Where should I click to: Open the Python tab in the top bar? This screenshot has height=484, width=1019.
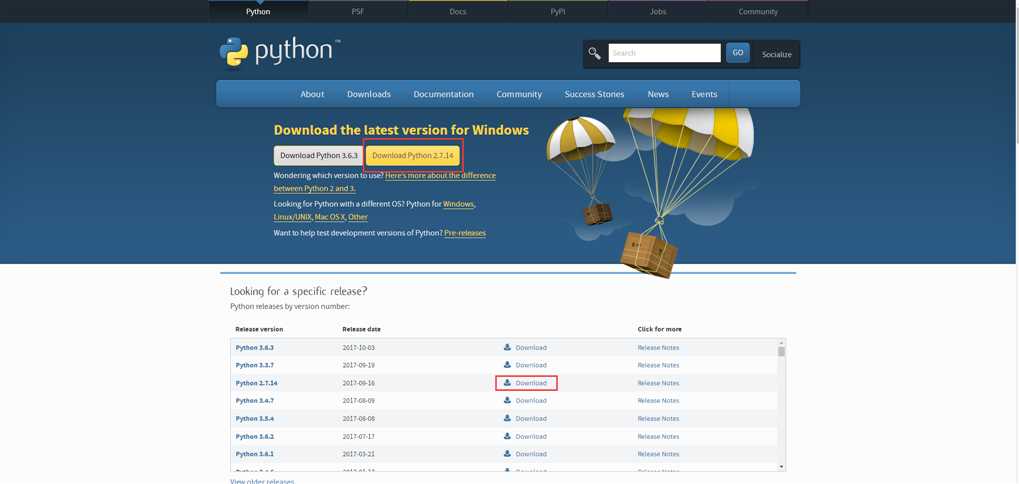pos(258,11)
